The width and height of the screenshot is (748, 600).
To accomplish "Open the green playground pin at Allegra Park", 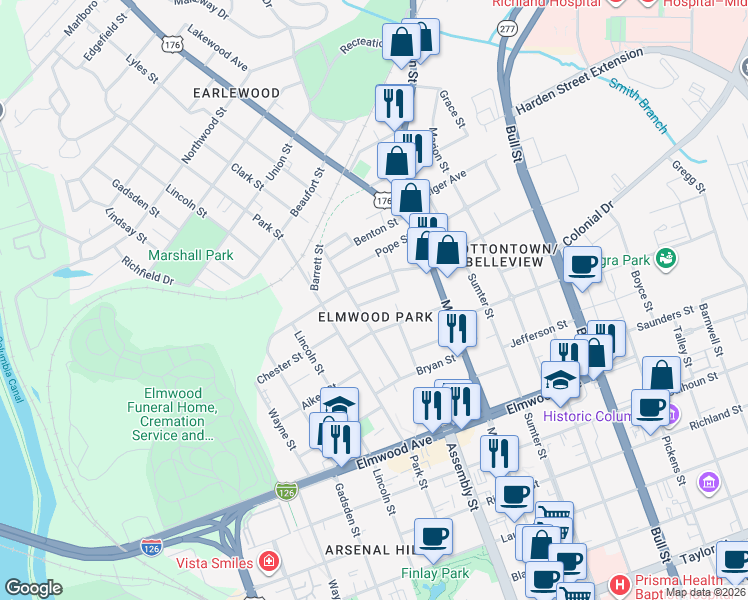I will point(666,258).
